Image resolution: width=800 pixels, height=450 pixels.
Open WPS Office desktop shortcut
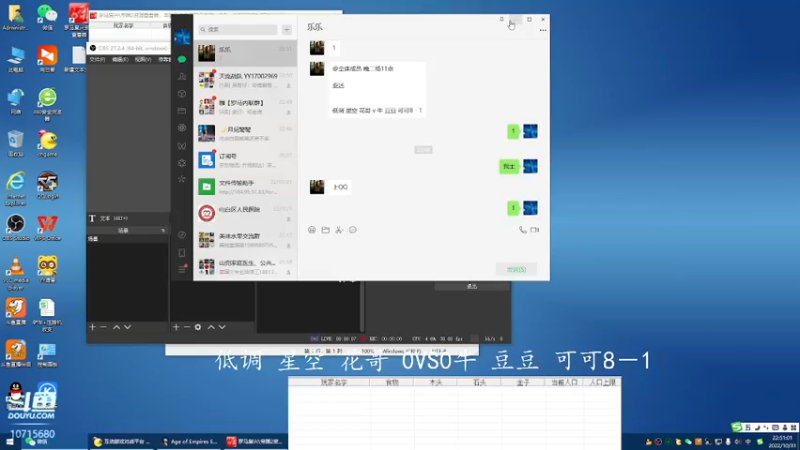[x=47, y=228]
